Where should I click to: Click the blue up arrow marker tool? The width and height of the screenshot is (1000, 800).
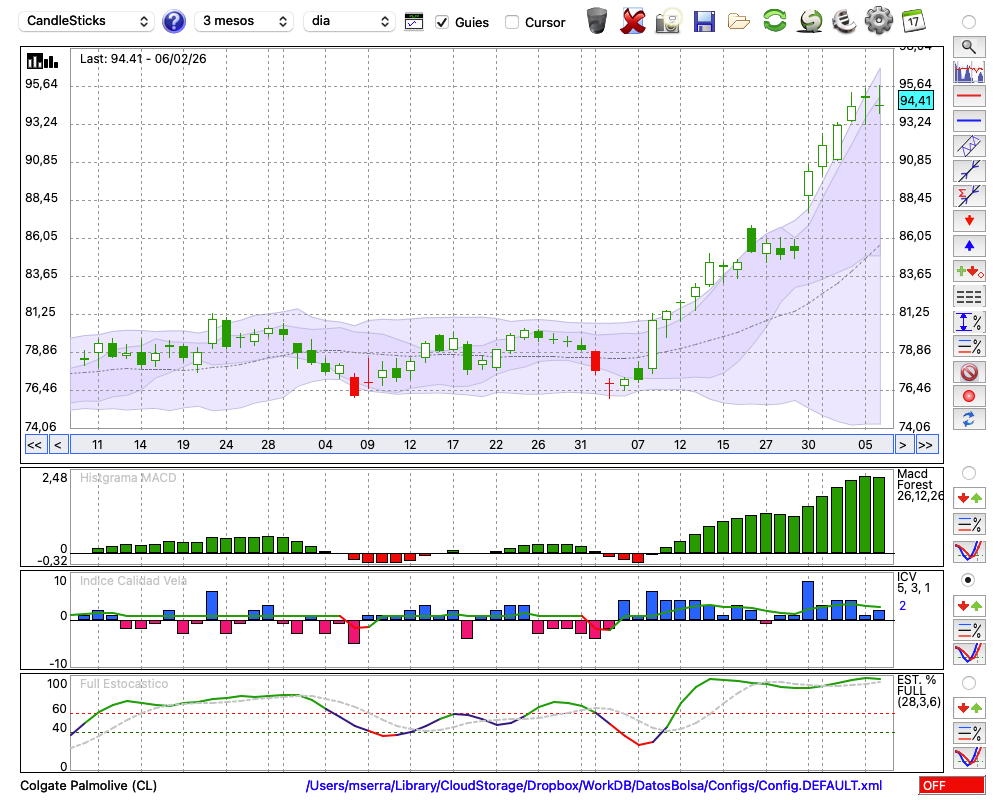click(968, 245)
